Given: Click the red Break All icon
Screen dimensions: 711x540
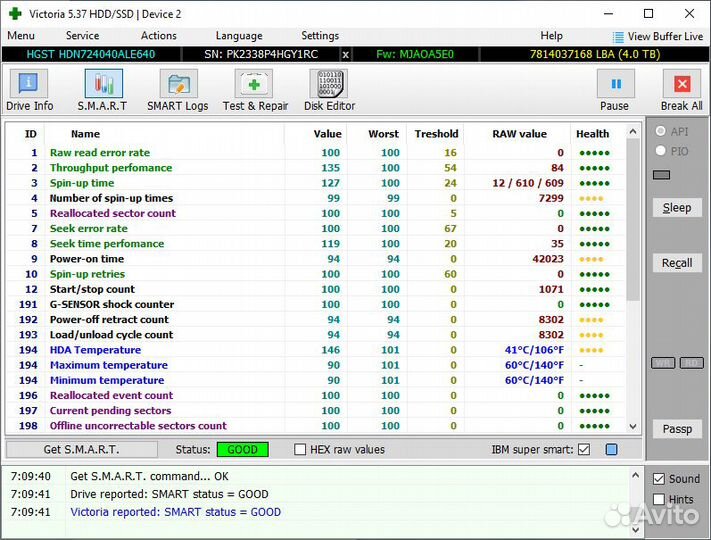Looking at the screenshot, I should 682,86.
